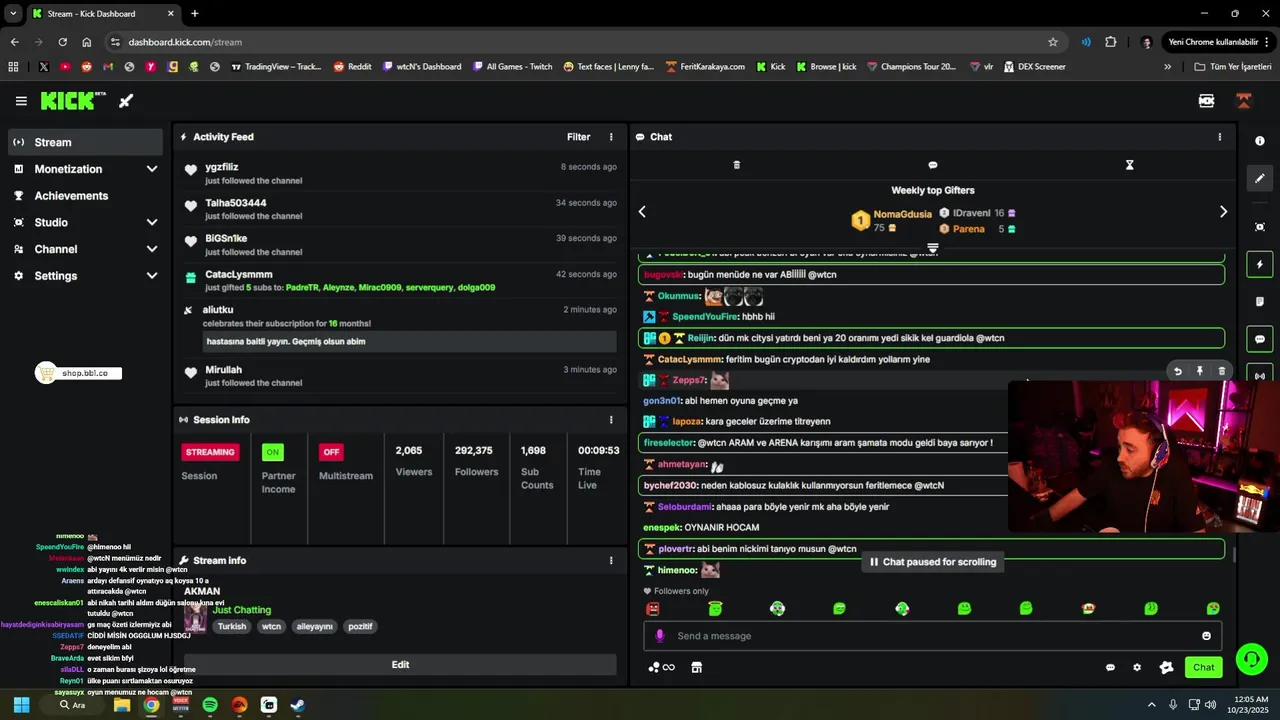This screenshot has width=1280, height=720.
Task: Open Stream info options menu
Action: pos(611,561)
